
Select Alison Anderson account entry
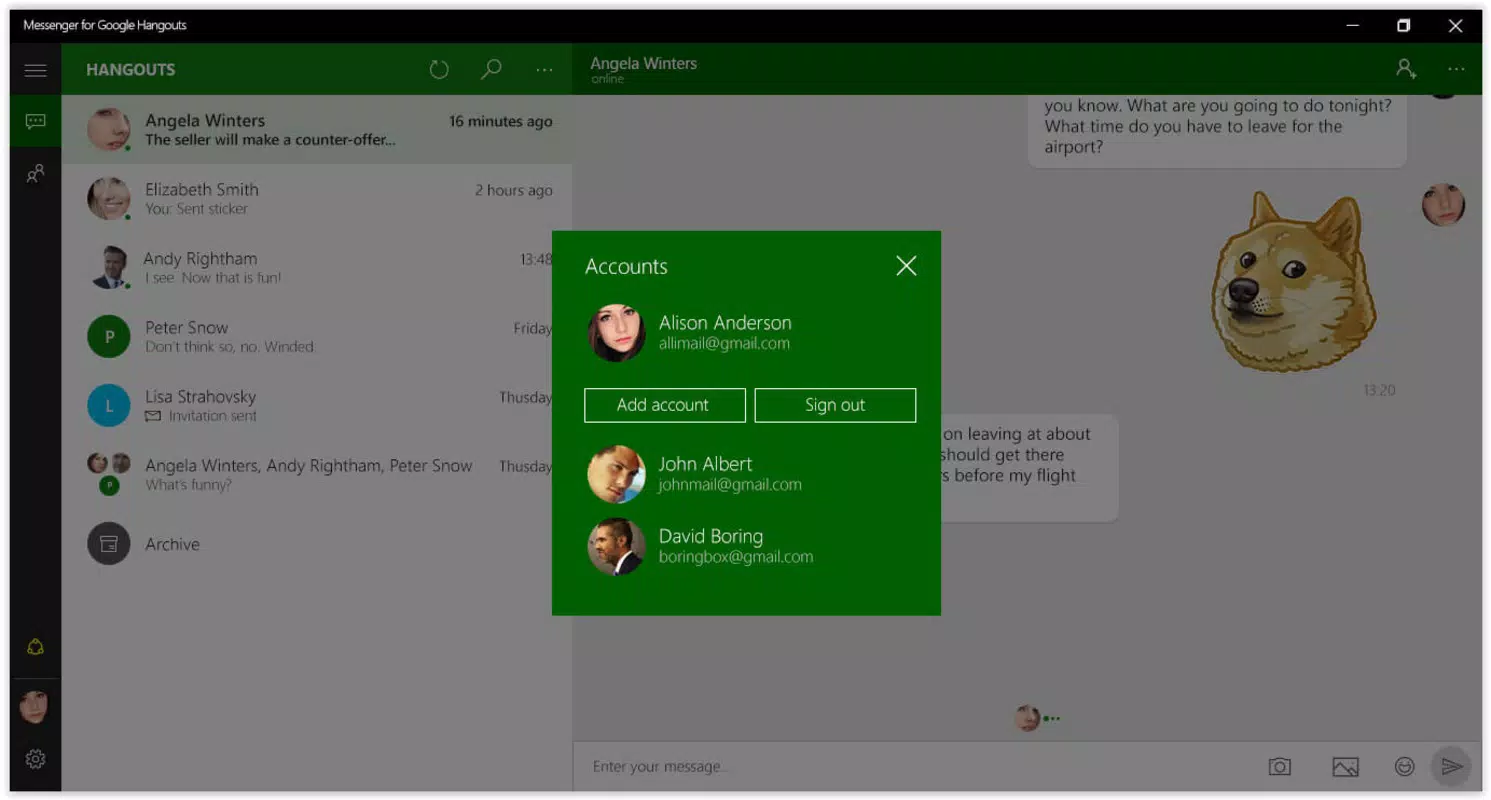tap(747, 333)
